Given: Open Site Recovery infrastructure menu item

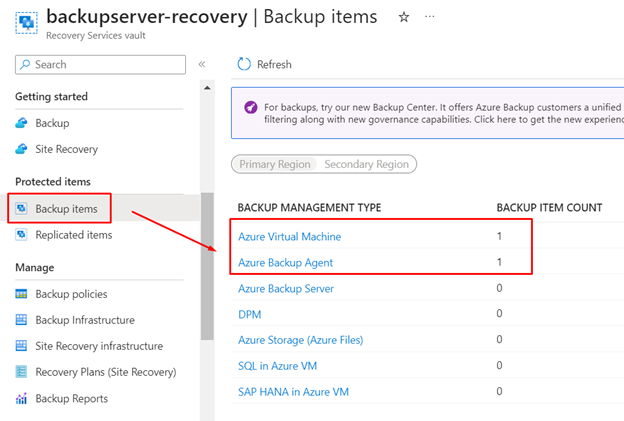Looking at the screenshot, I should 99,346.
